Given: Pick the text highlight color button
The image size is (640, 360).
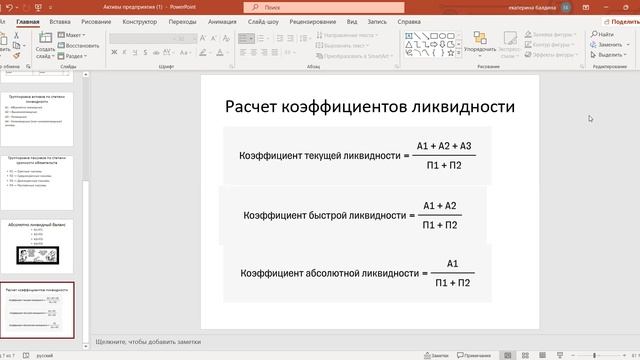Looking at the screenshot, I should pos(203,52).
